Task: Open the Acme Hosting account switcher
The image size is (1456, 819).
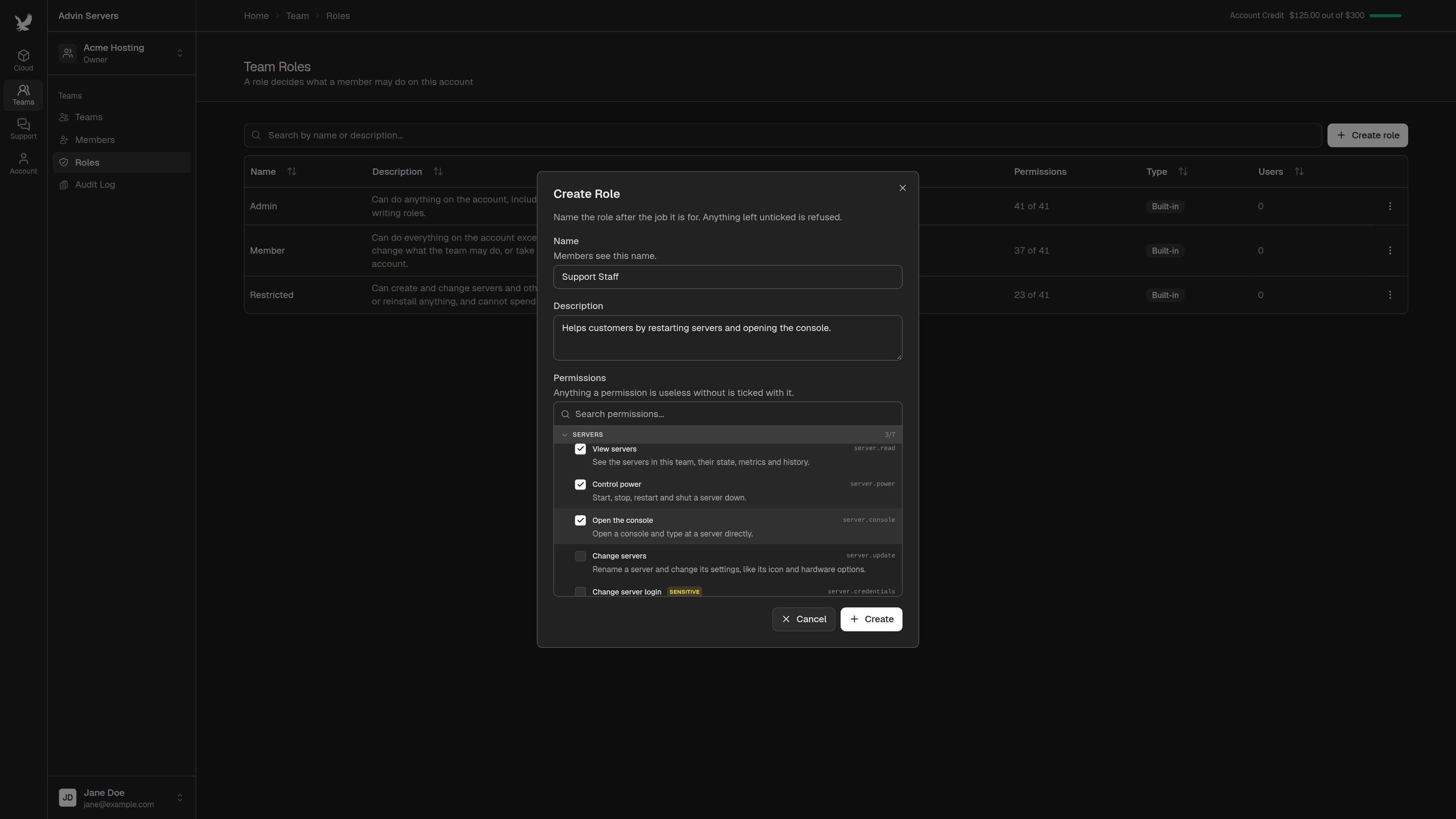Action: 121,53
